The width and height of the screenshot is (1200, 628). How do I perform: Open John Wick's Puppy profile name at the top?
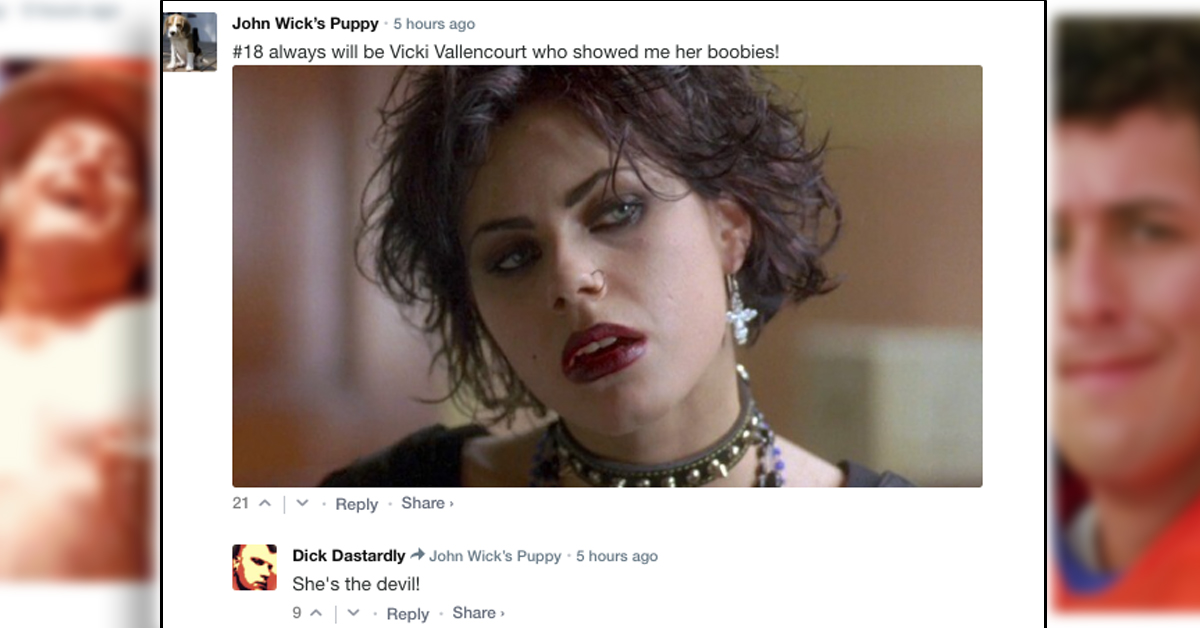point(305,23)
